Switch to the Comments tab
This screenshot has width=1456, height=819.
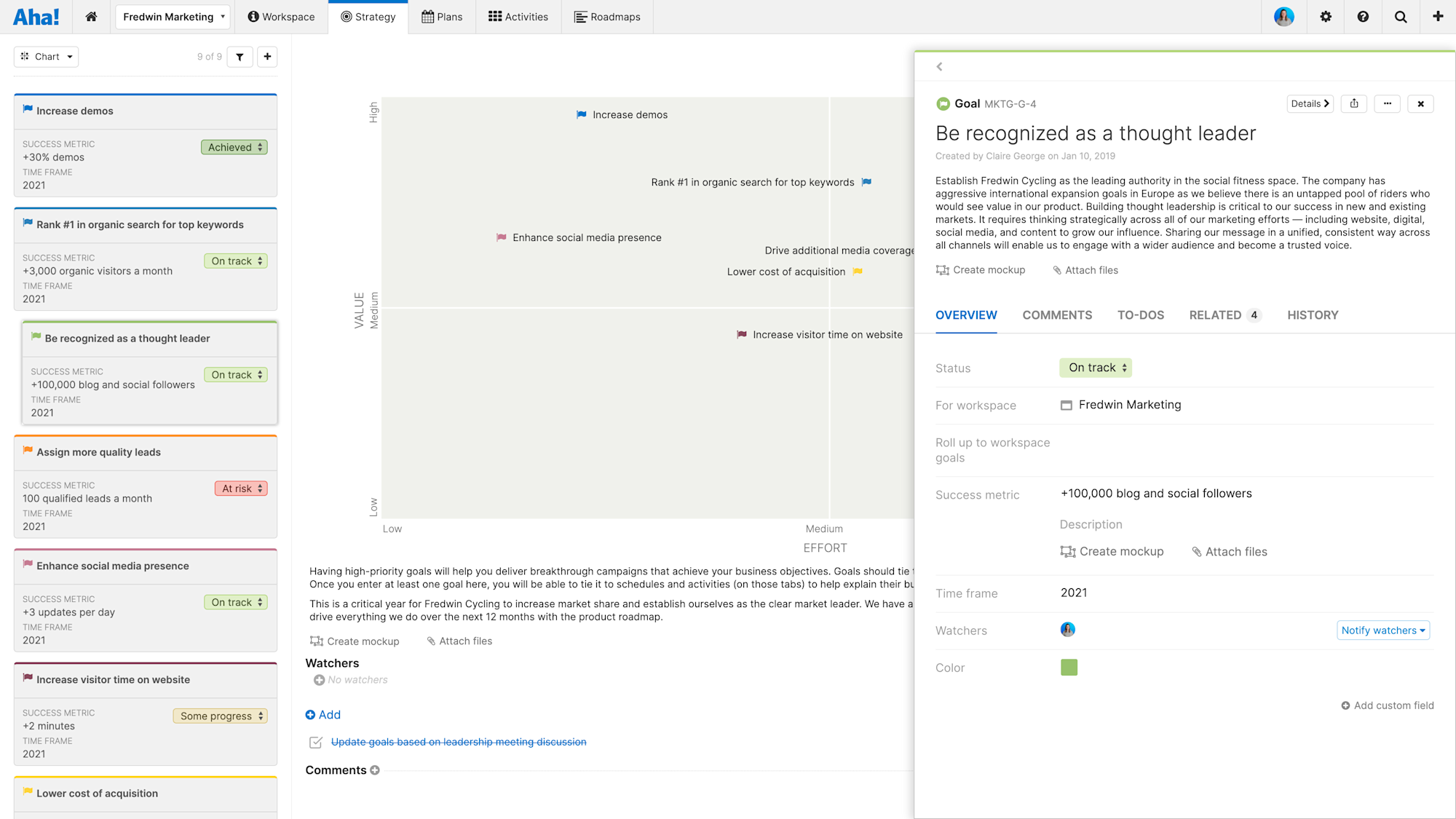tap(1057, 315)
